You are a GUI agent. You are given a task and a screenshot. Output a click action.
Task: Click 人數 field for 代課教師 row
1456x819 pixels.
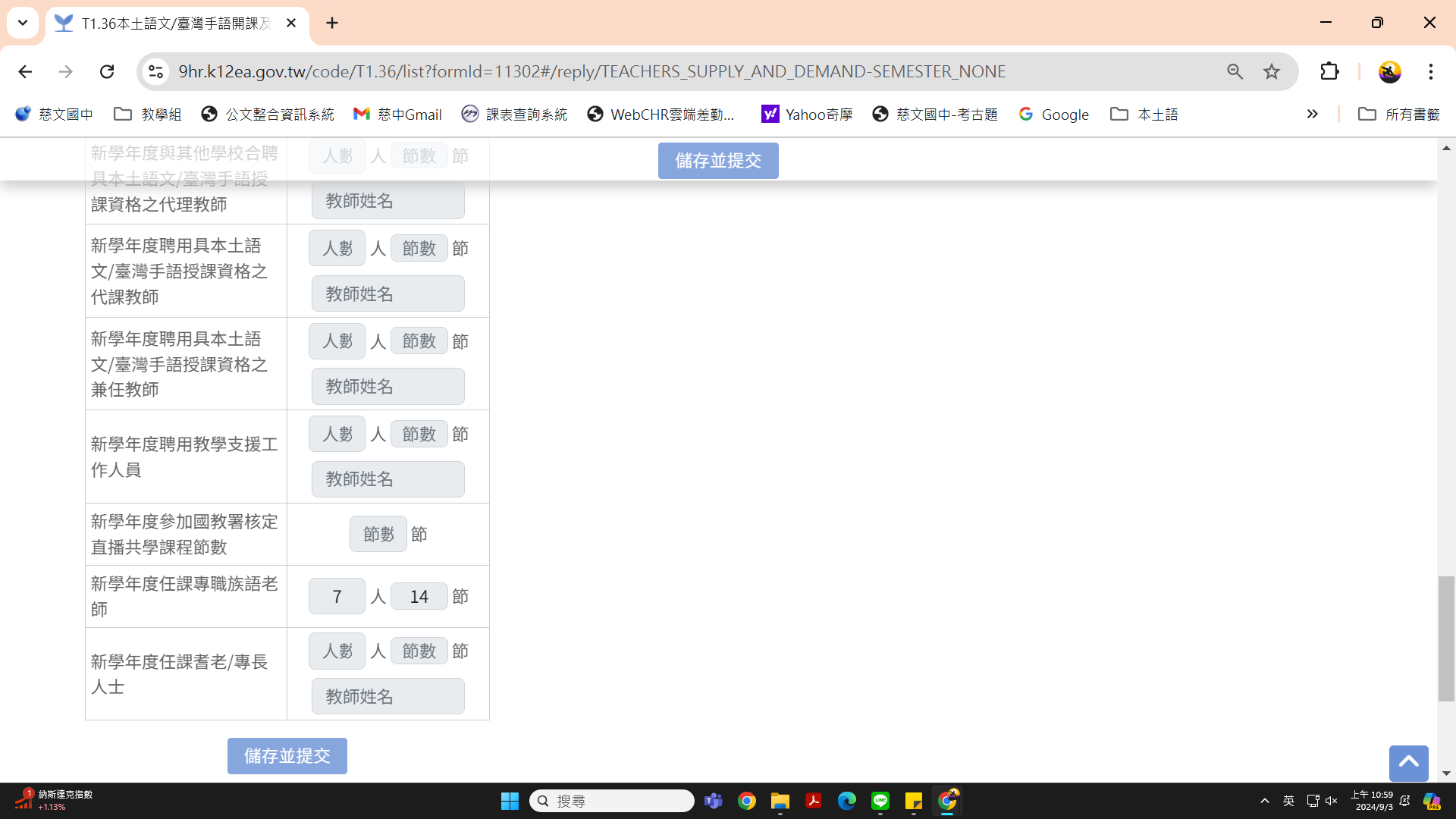point(337,248)
